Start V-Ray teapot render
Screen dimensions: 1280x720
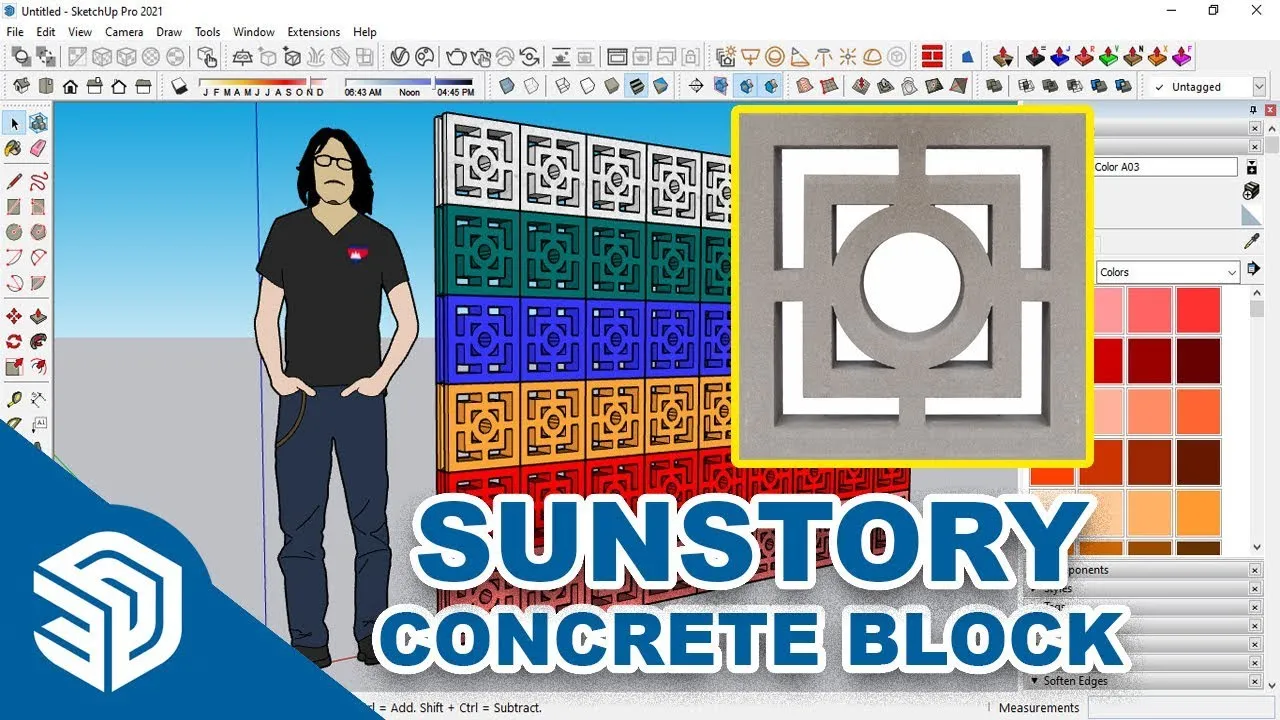pos(456,57)
